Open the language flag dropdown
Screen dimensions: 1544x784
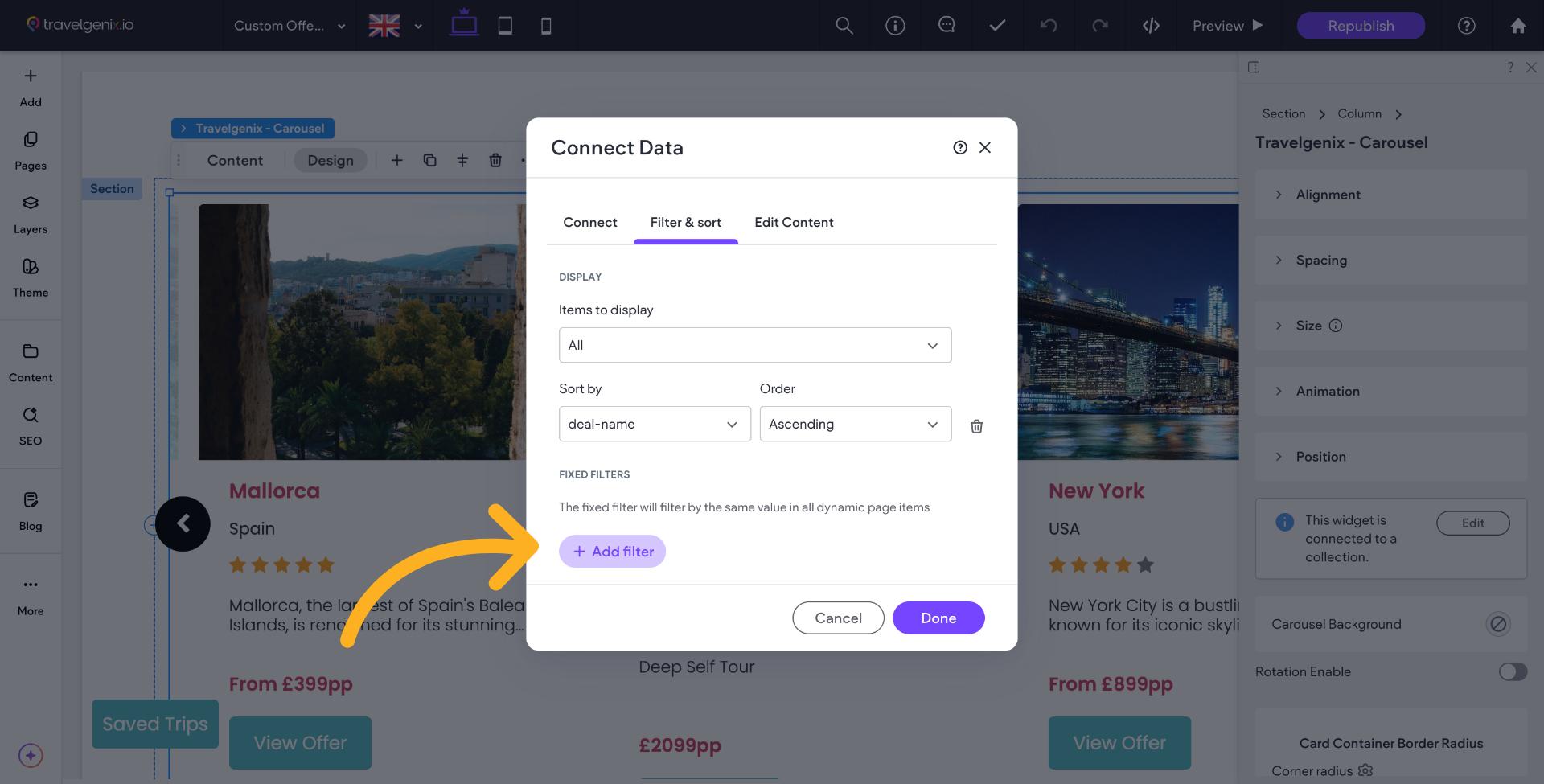click(x=395, y=26)
